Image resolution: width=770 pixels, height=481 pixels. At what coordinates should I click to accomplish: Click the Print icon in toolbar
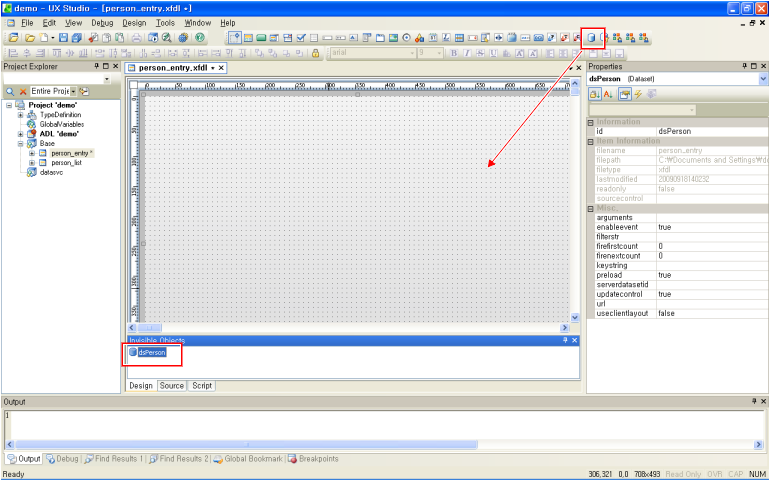coord(136,38)
